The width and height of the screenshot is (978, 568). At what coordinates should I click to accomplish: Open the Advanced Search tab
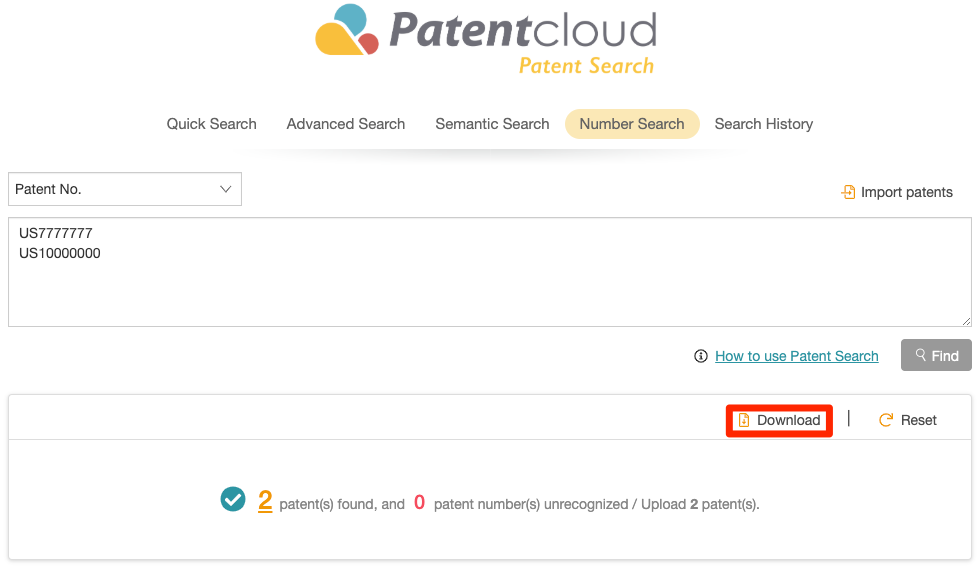point(346,124)
